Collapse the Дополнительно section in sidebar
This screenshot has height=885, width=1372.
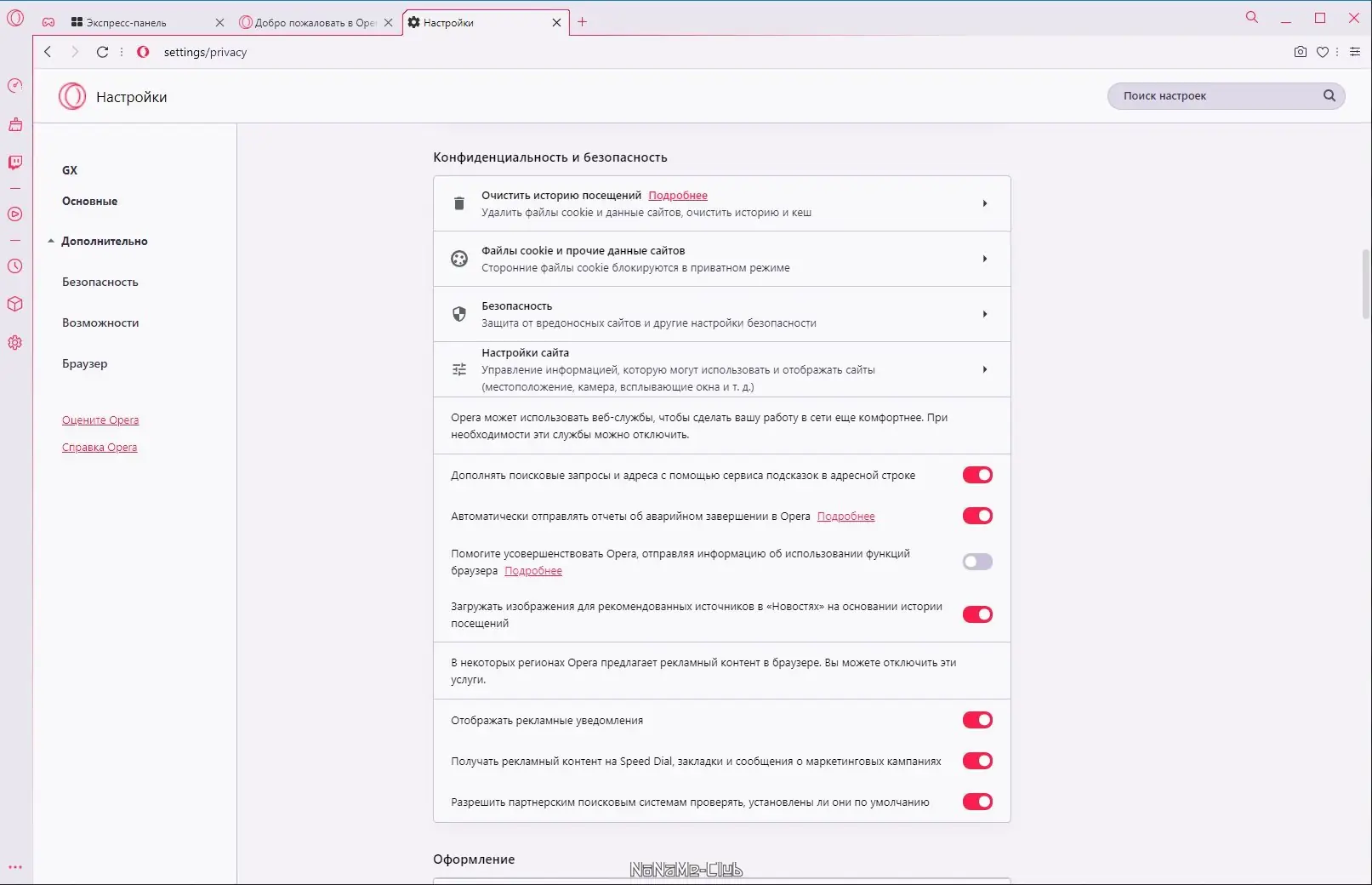coord(97,241)
